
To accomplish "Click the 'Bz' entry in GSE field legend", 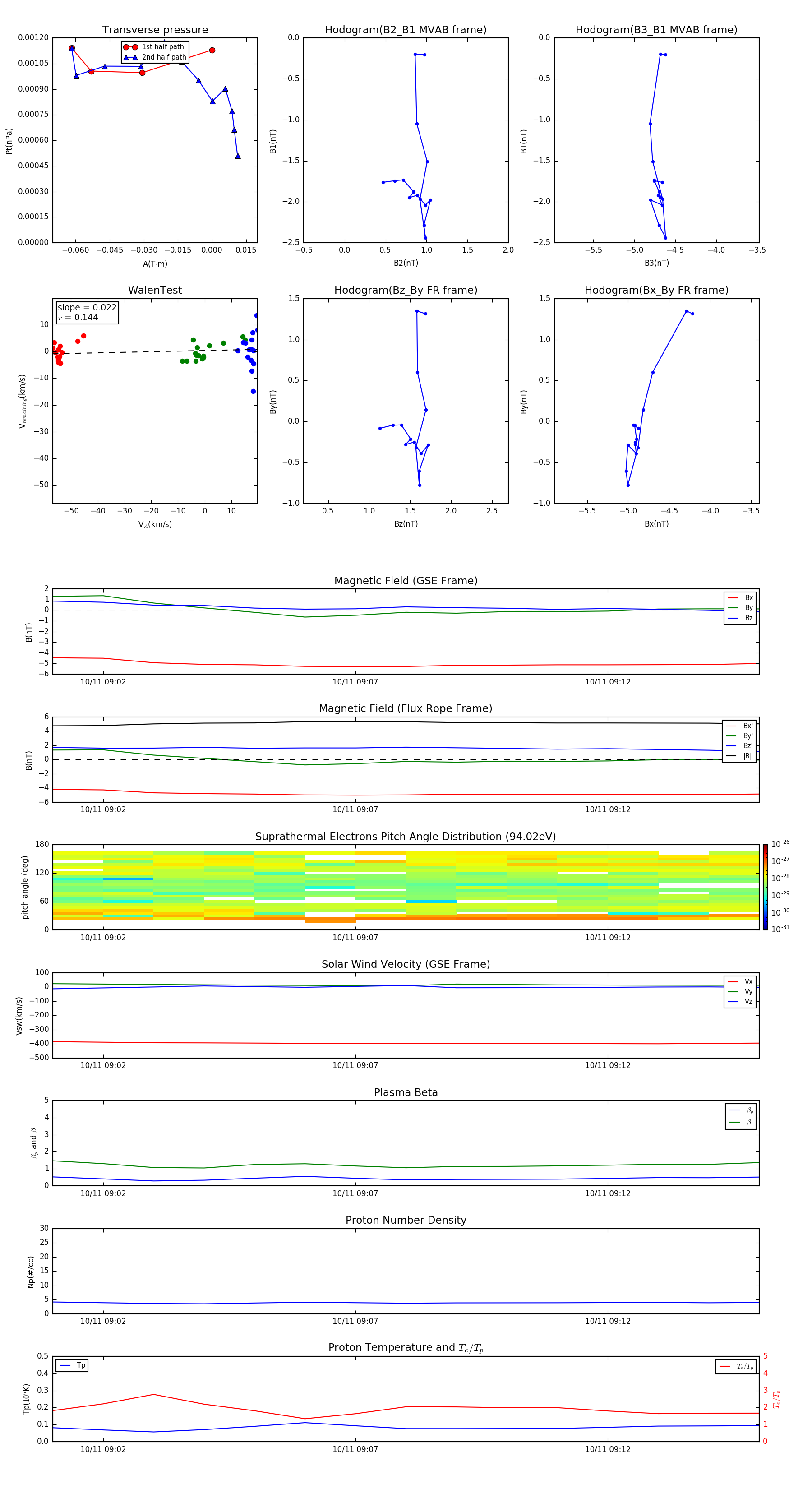I will click(740, 619).
